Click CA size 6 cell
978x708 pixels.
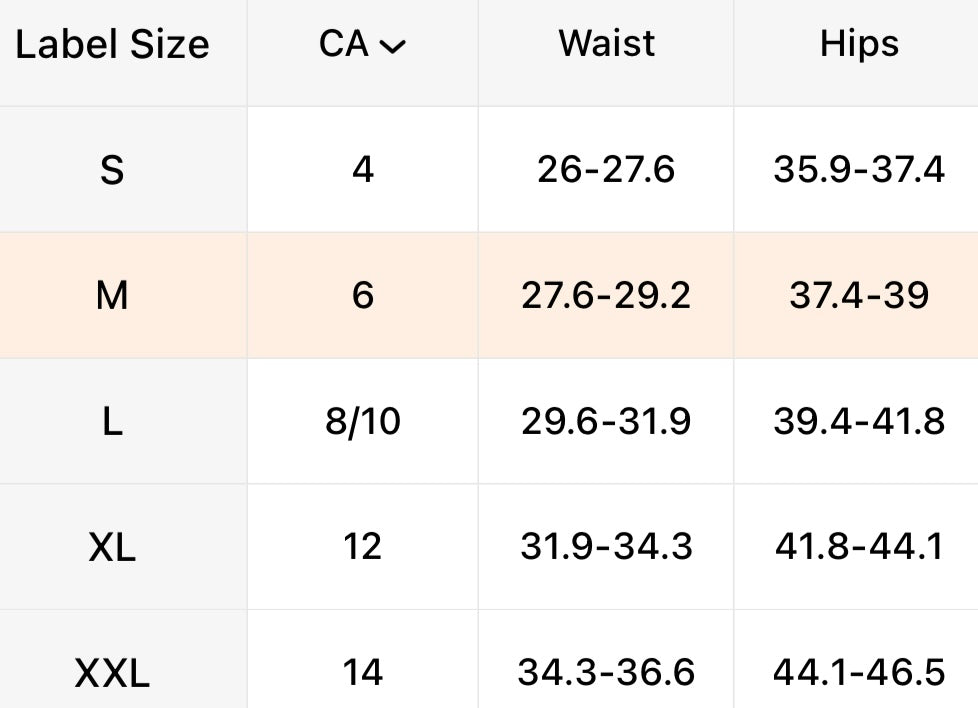point(363,296)
